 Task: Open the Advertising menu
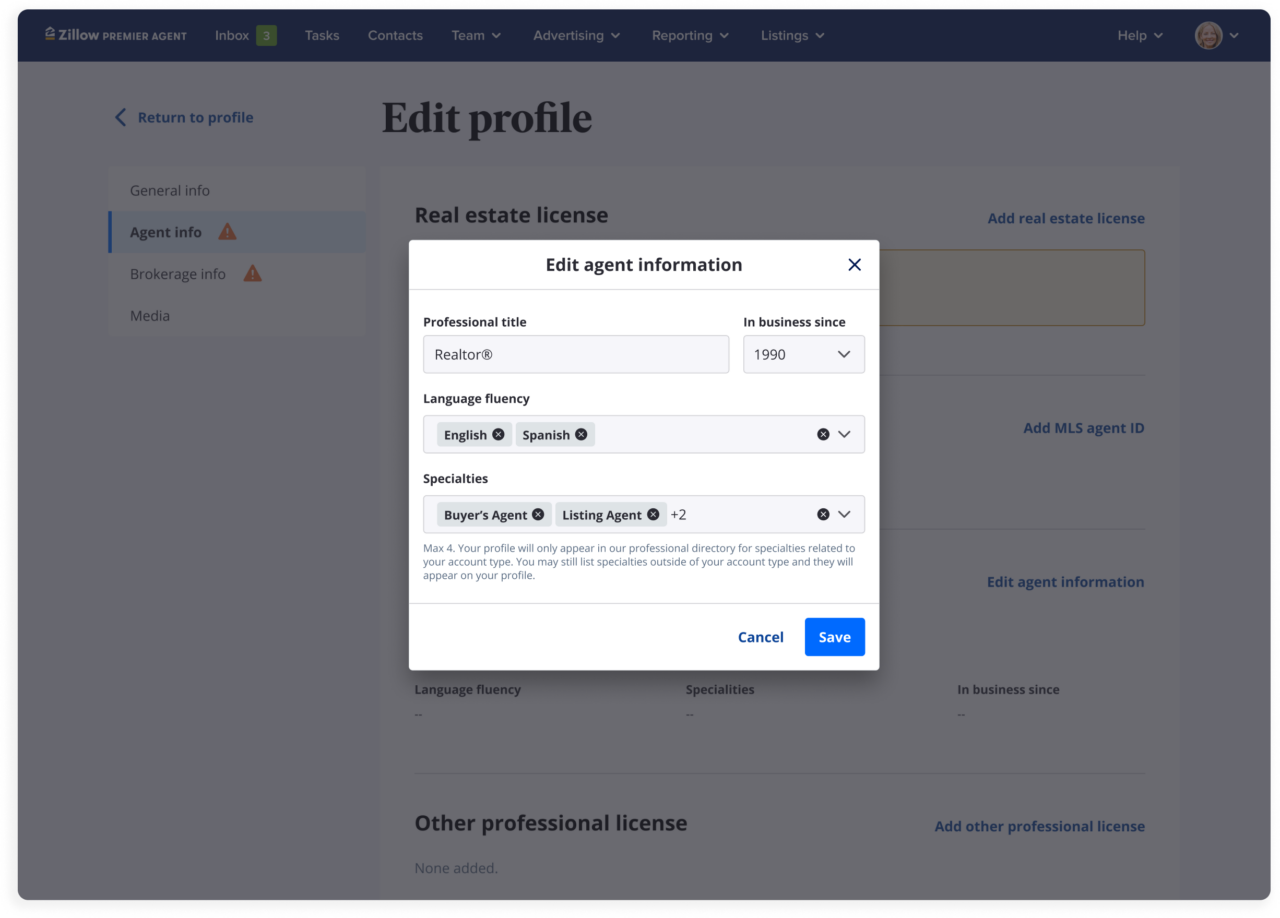pyautogui.click(x=576, y=35)
